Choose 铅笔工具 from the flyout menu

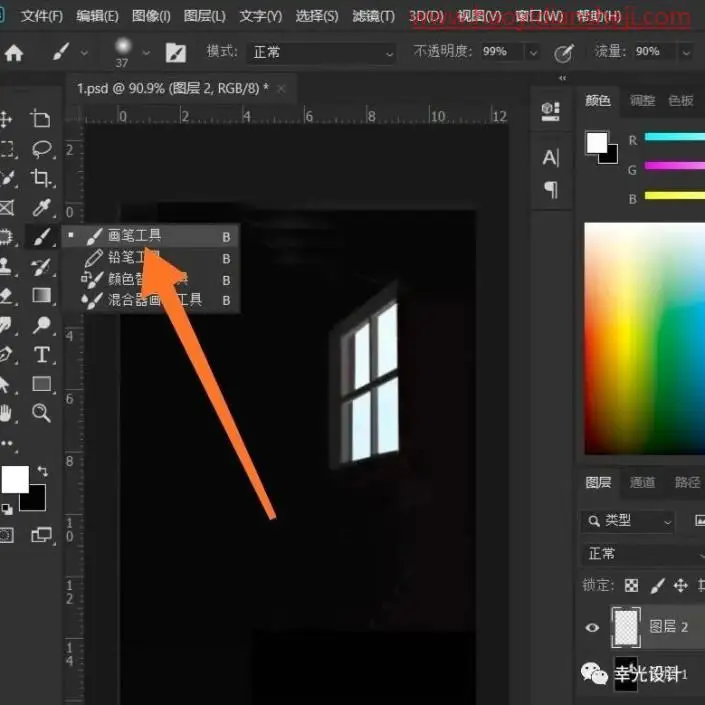coord(151,258)
